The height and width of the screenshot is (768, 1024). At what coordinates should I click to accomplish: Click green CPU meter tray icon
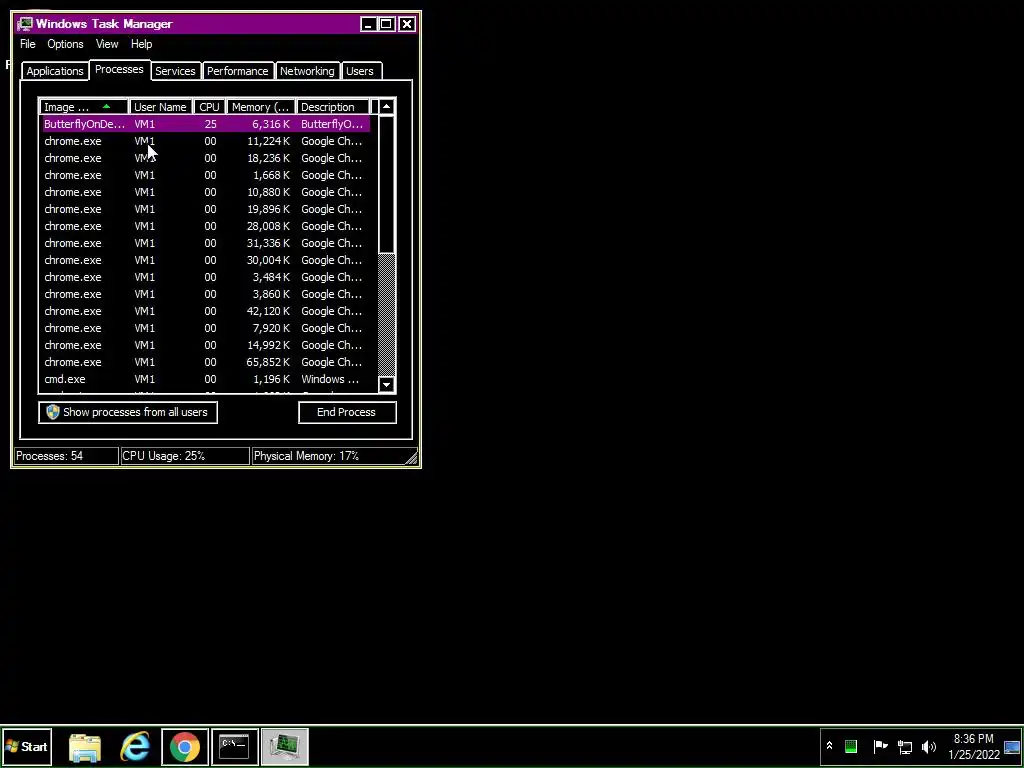[851, 746]
